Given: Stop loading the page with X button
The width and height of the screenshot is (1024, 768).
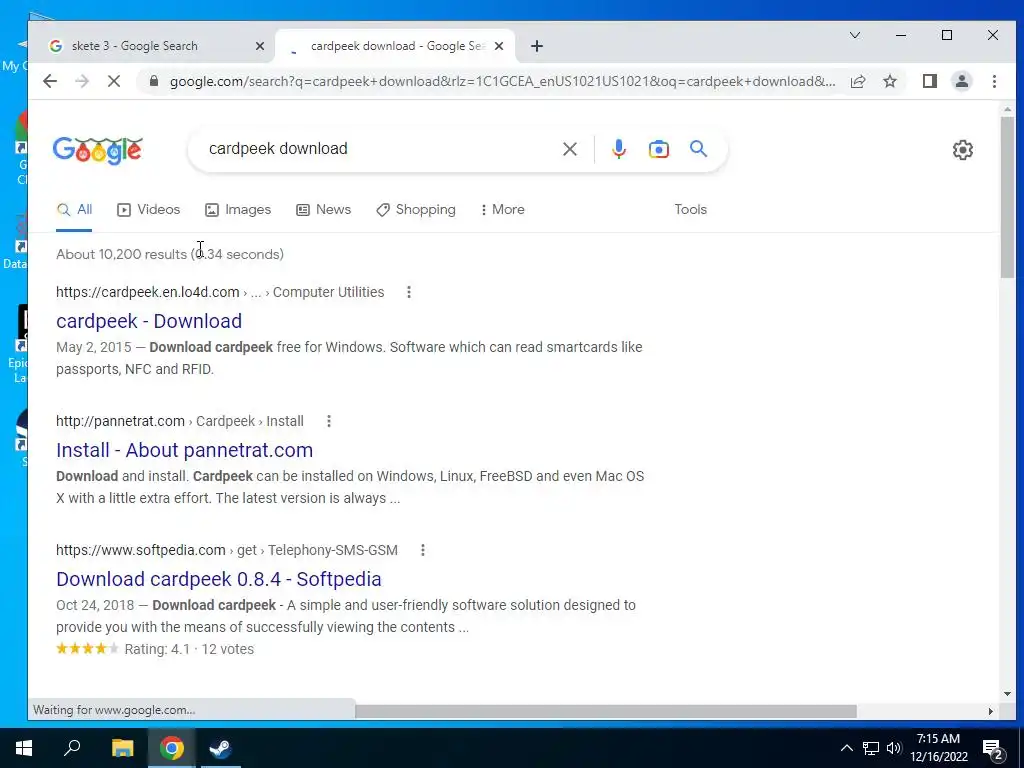Looking at the screenshot, I should 114,81.
